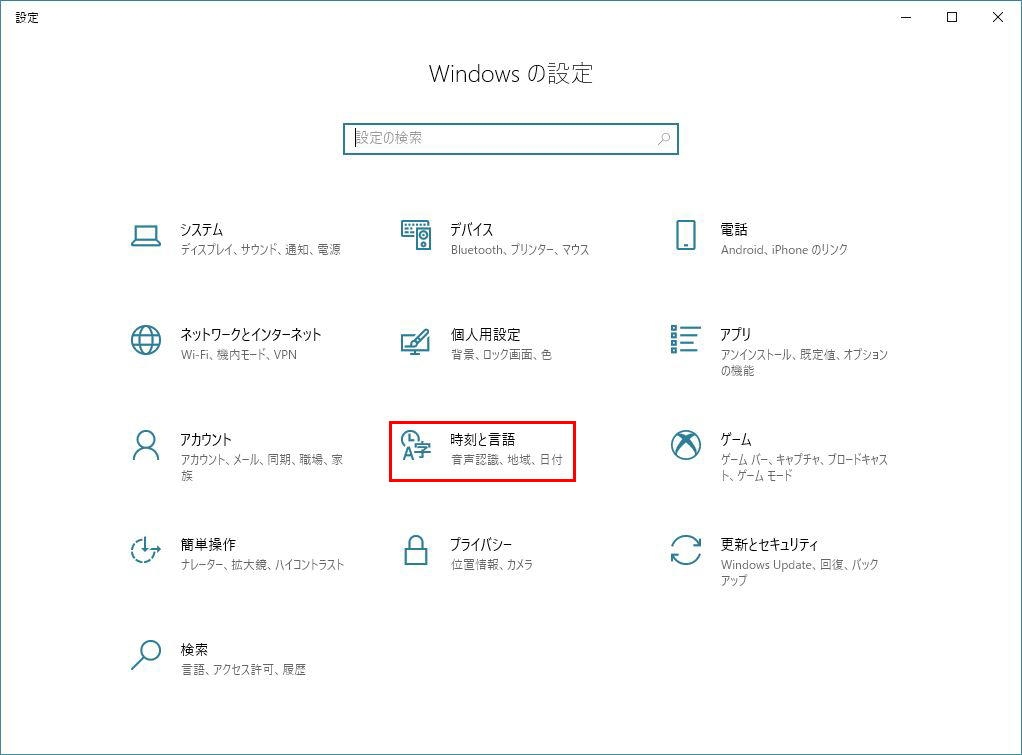
Task: Click the 時刻と言語 clock and letter icon
Action: 416,445
